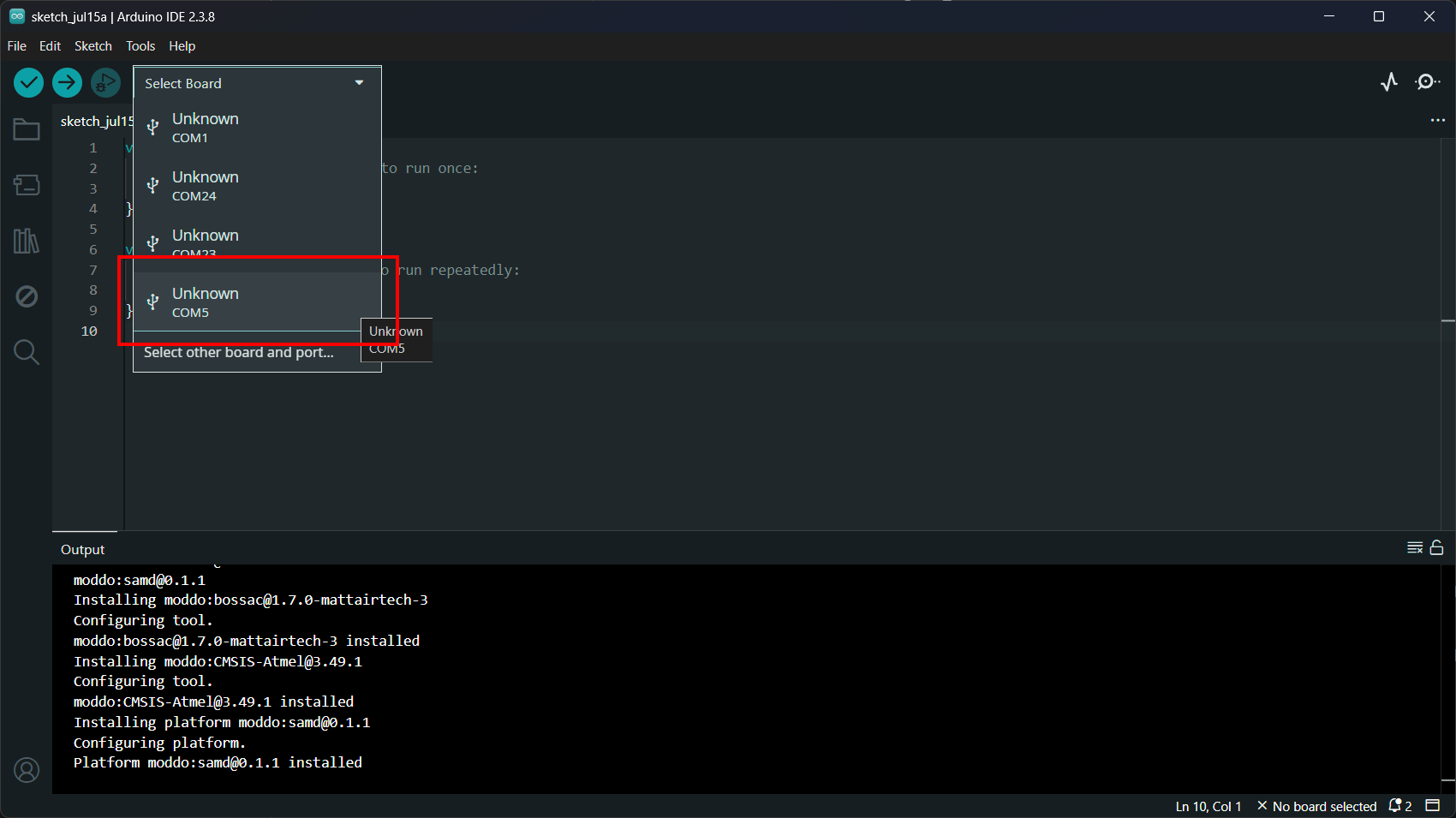The height and width of the screenshot is (818, 1456).
Task: Clear the output panel icon
Action: 1415,548
